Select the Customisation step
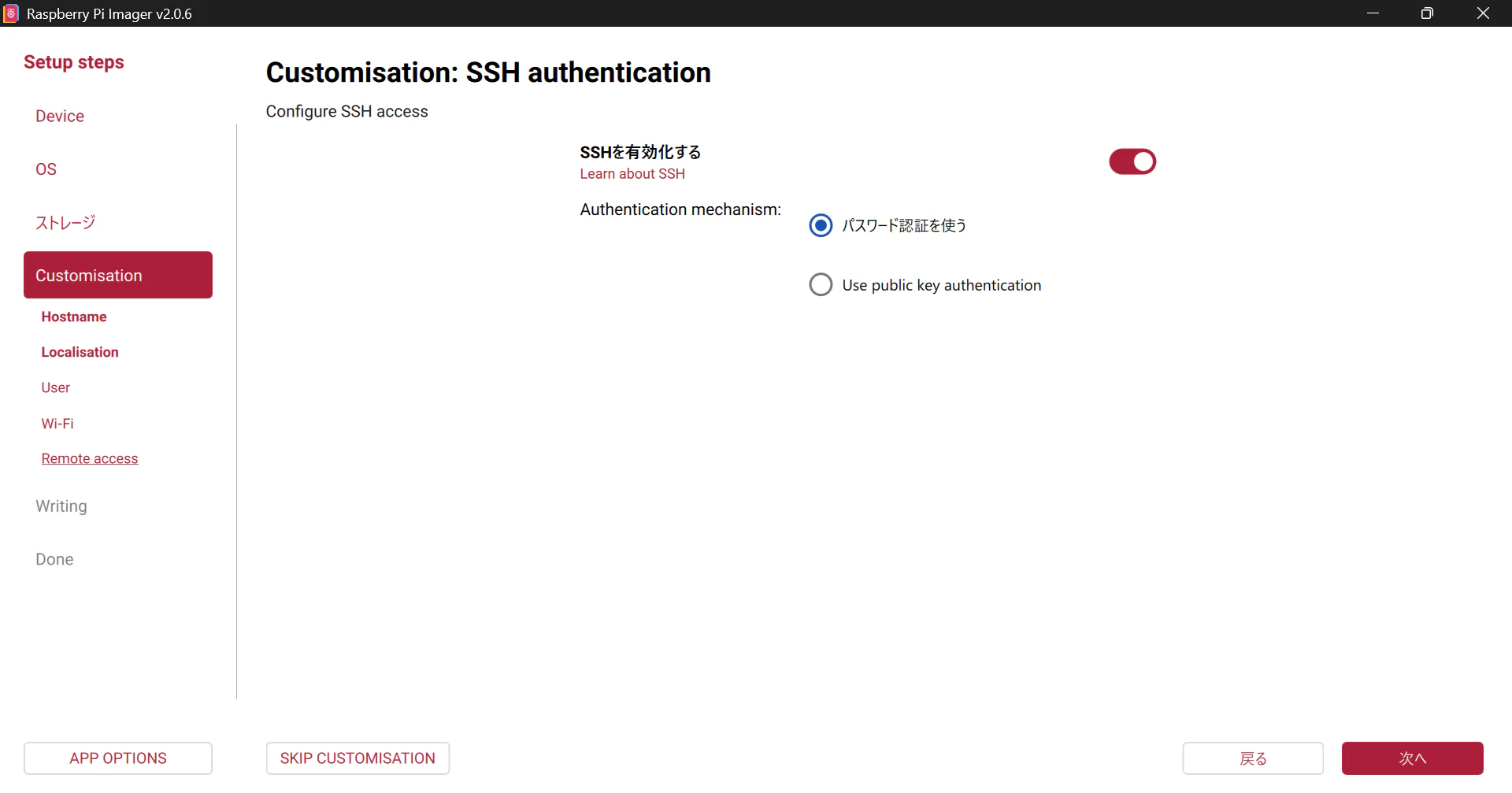1512x793 pixels. pos(118,275)
